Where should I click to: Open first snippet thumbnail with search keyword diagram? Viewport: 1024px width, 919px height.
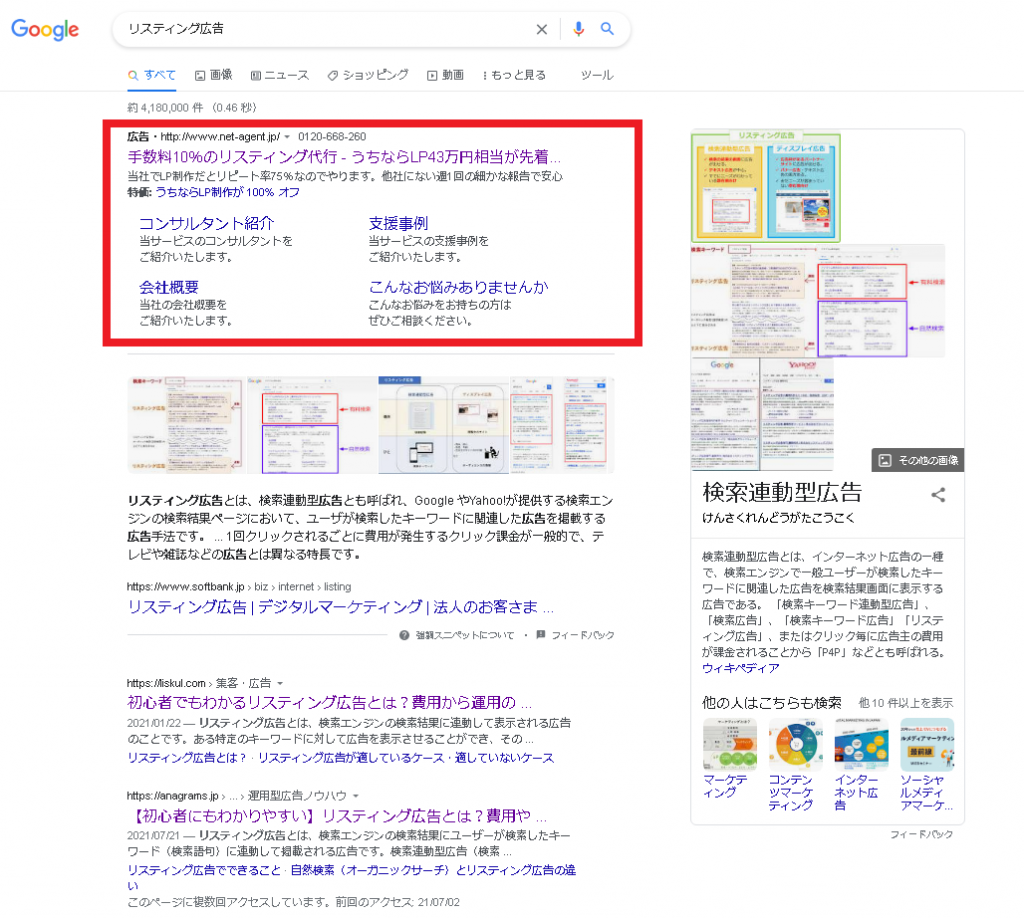point(186,425)
